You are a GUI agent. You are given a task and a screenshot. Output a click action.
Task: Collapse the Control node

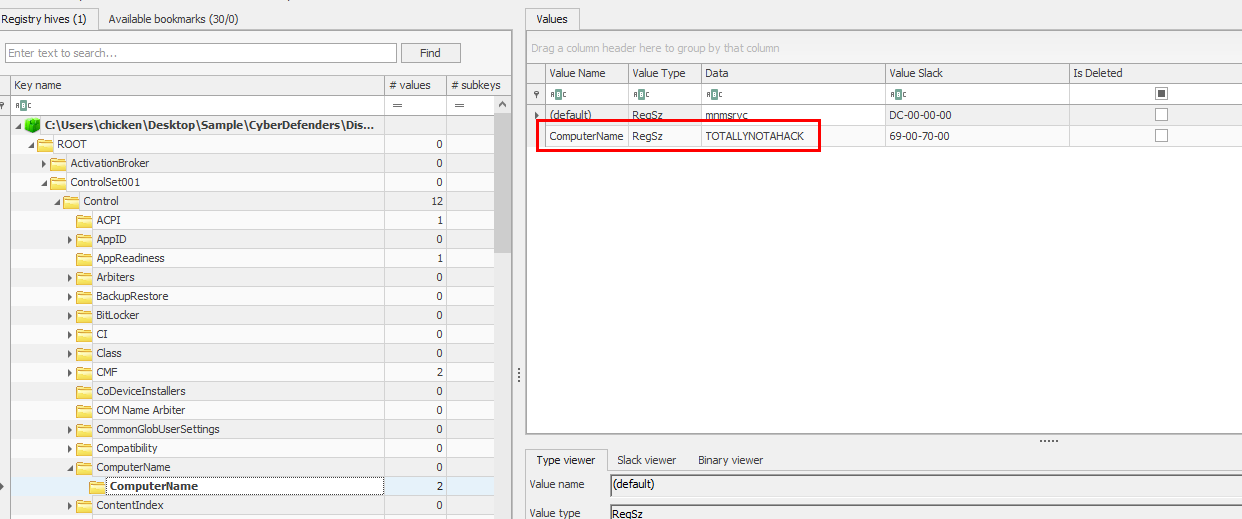point(57,202)
